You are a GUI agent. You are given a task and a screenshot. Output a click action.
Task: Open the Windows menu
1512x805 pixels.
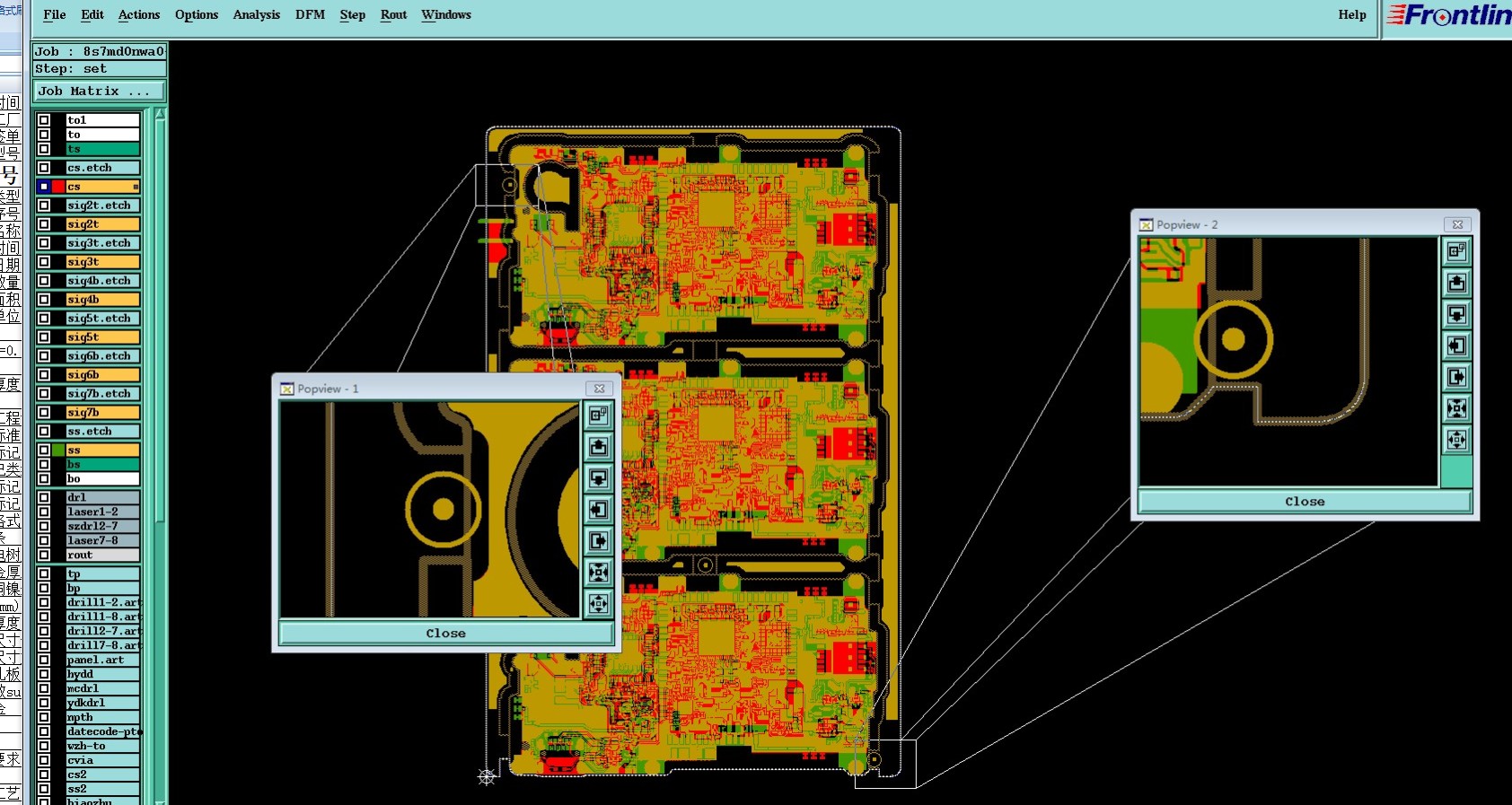tap(446, 14)
